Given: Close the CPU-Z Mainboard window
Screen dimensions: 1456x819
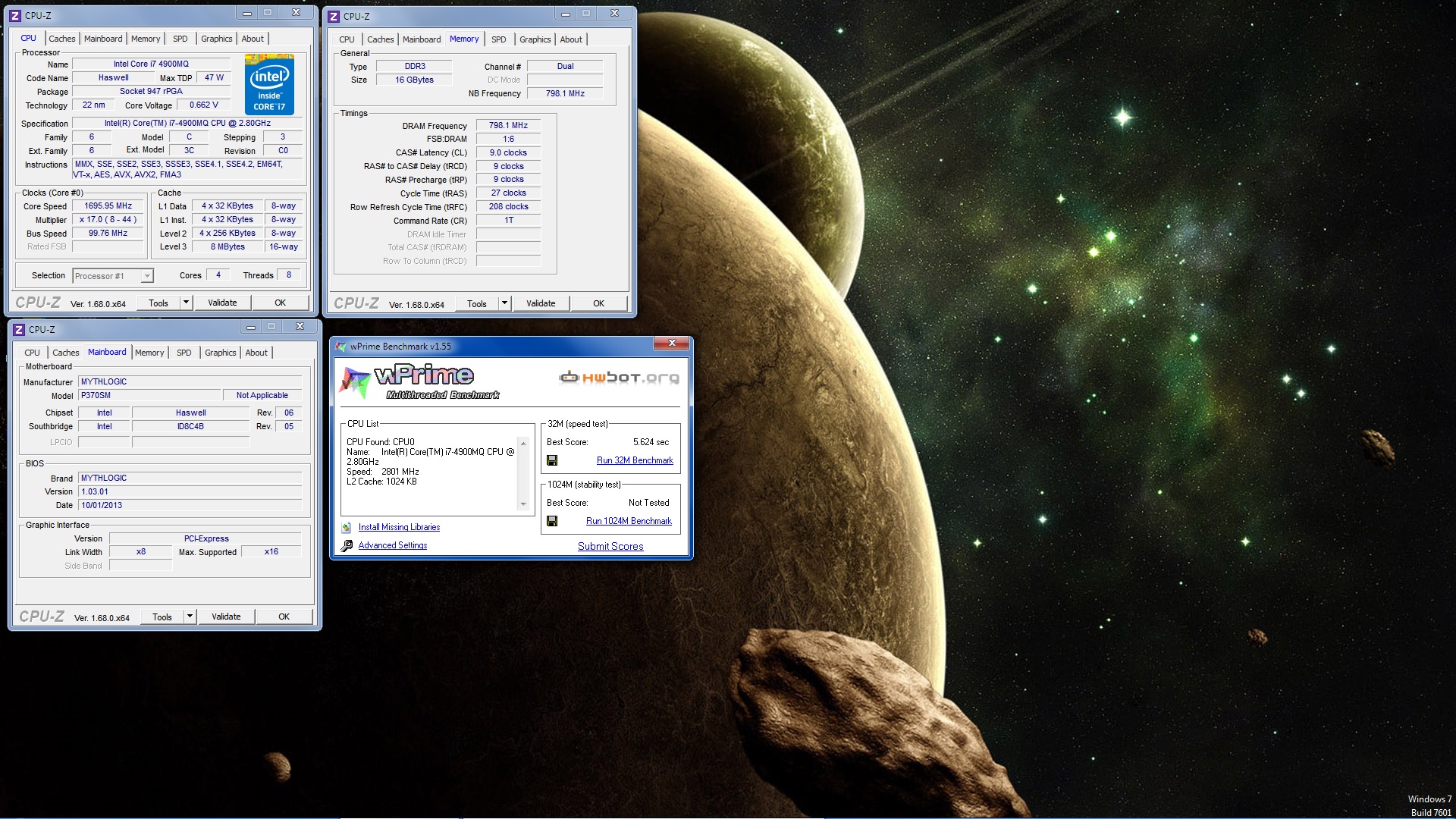Looking at the screenshot, I should coord(300,327).
